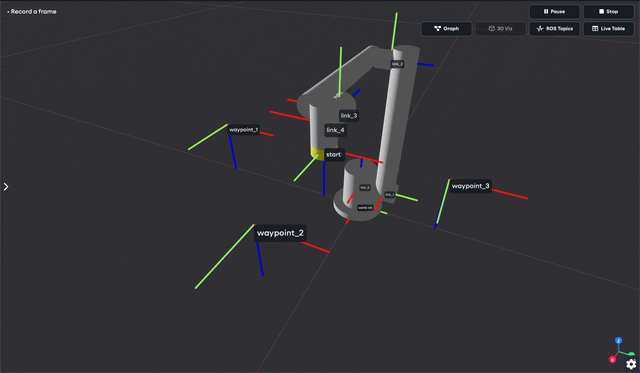The width and height of the screenshot is (640, 373).
Task: Open the Live Table view
Action: (x=608, y=29)
